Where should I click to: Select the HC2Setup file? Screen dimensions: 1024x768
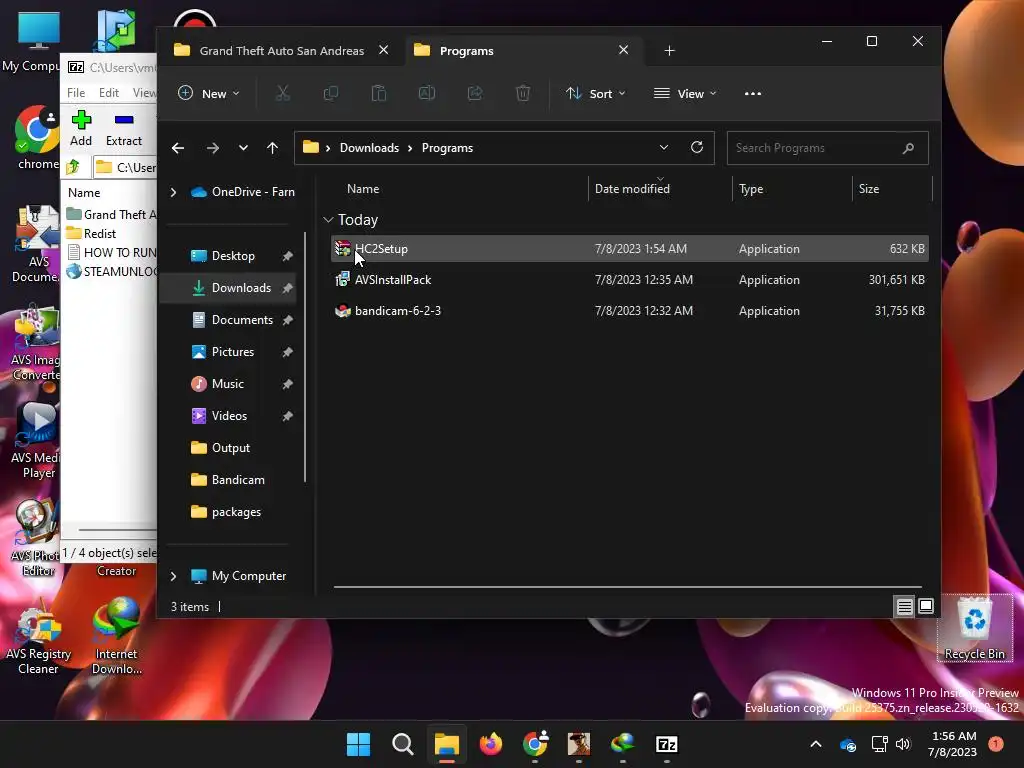tap(630, 249)
